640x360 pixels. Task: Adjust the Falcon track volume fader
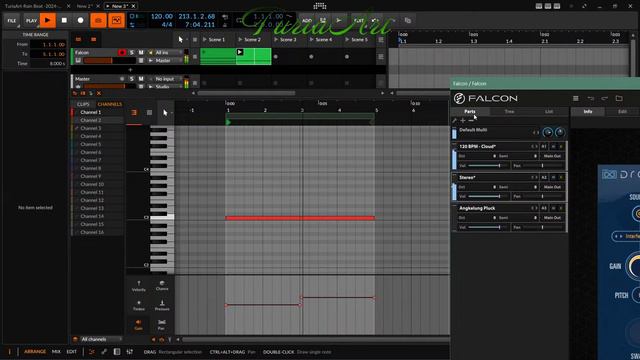[109, 60]
